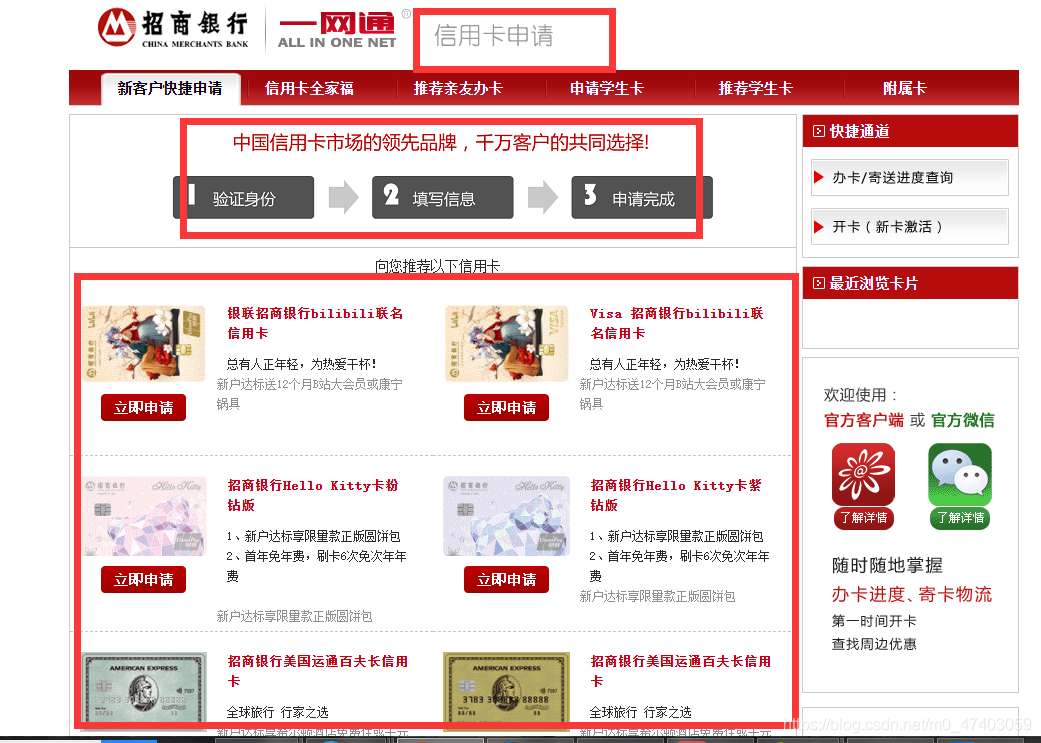The height and width of the screenshot is (743, 1041).
Task: Open the 招商银行Hello Kitty卡紫钻版 title link
Action: click(x=676, y=495)
